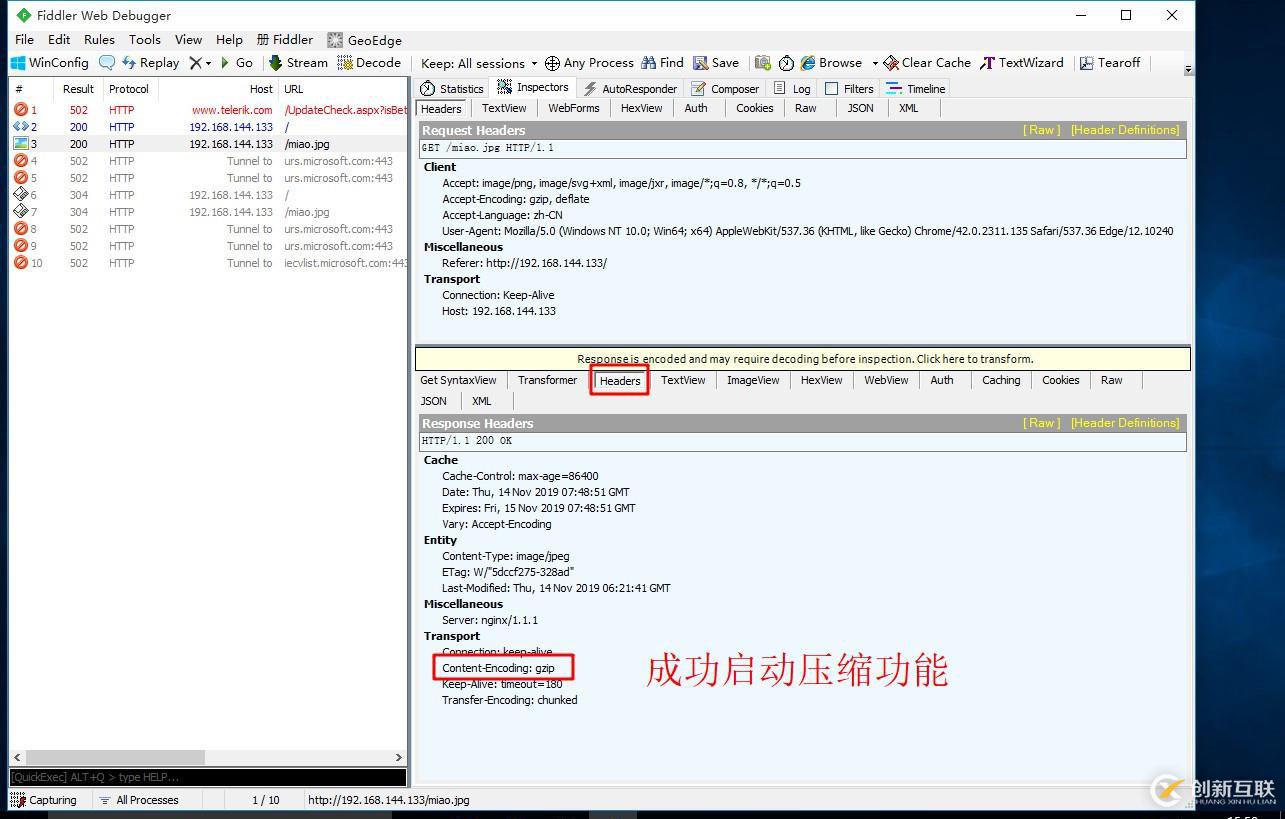This screenshot has width=1285, height=819.
Task: Open the File menu
Action: (25, 40)
